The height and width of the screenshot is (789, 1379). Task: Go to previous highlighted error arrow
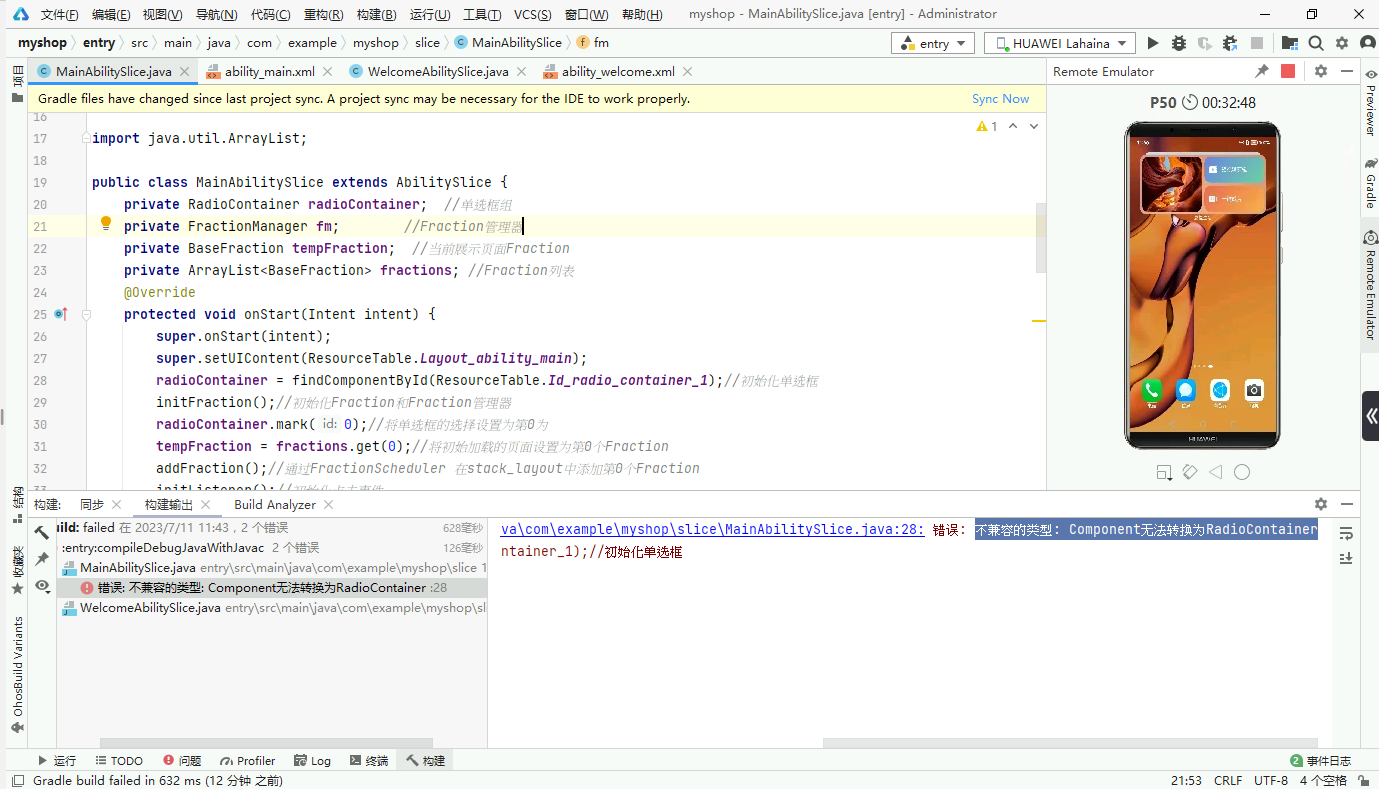(x=1013, y=126)
